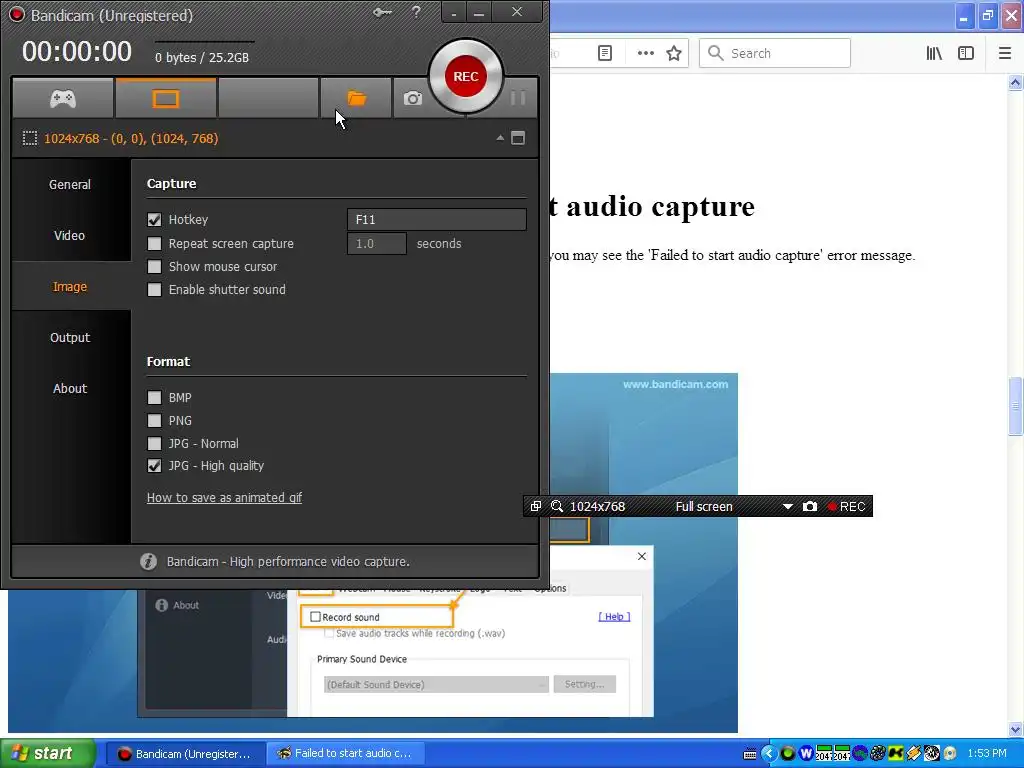Screen dimensions: 1024x768
Task: Select the Image settings tab
Action: [70, 286]
